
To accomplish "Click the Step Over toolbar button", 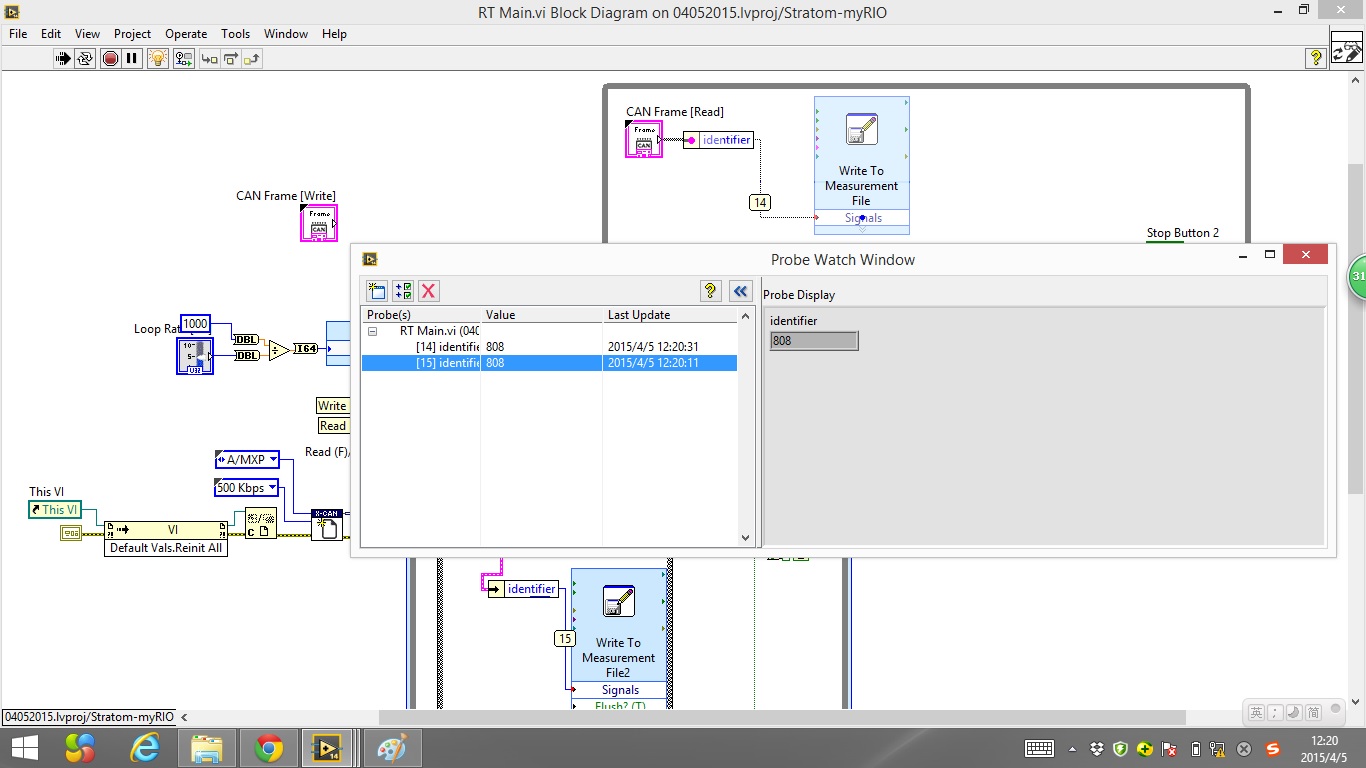I will point(231,59).
